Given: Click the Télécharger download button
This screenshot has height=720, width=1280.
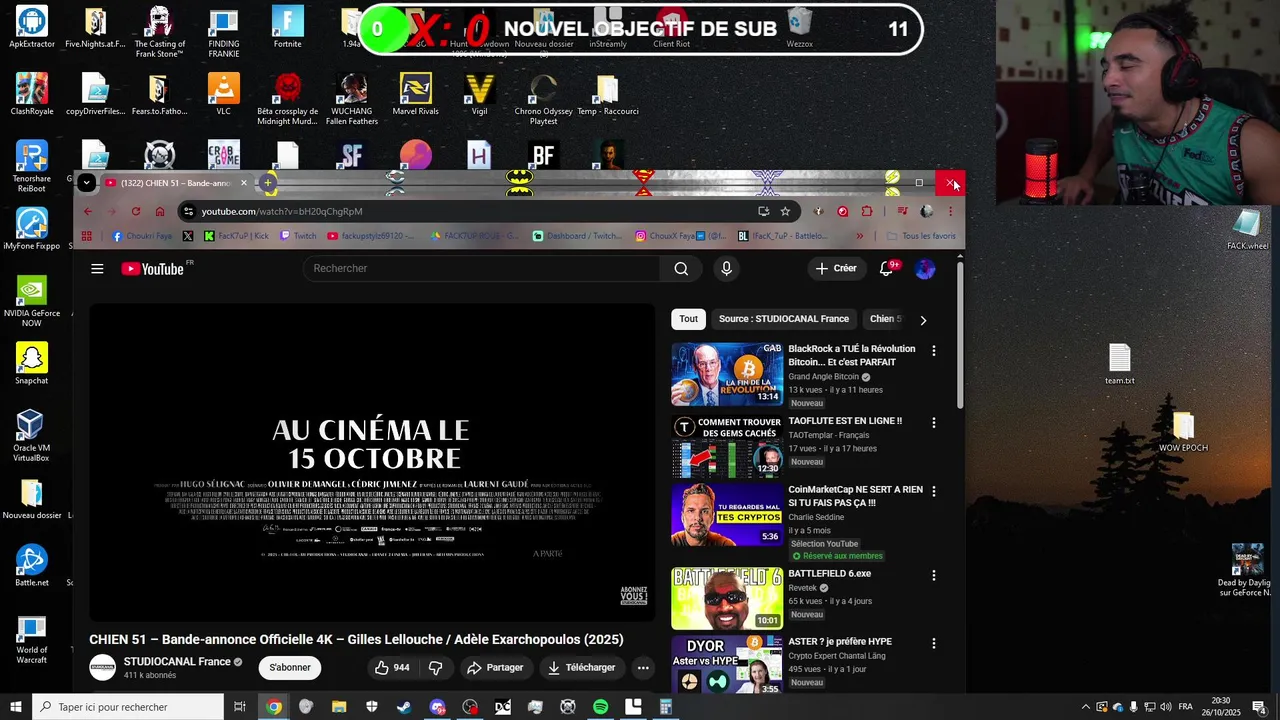Looking at the screenshot, I should [x=581, y=667].
